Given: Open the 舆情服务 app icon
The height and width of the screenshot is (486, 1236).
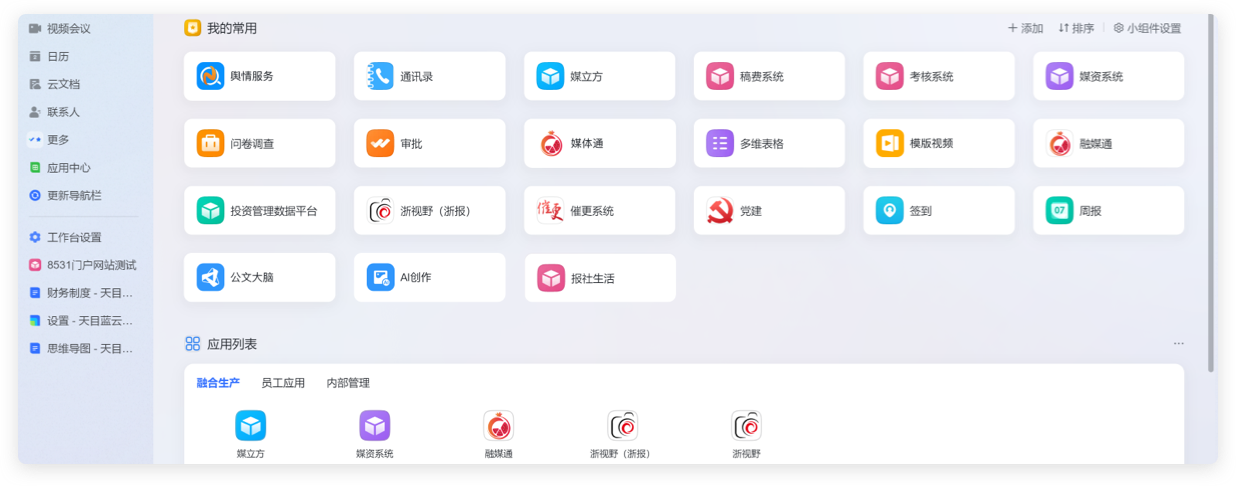Looking at the screenshot, I should click(x=211, y=76).
